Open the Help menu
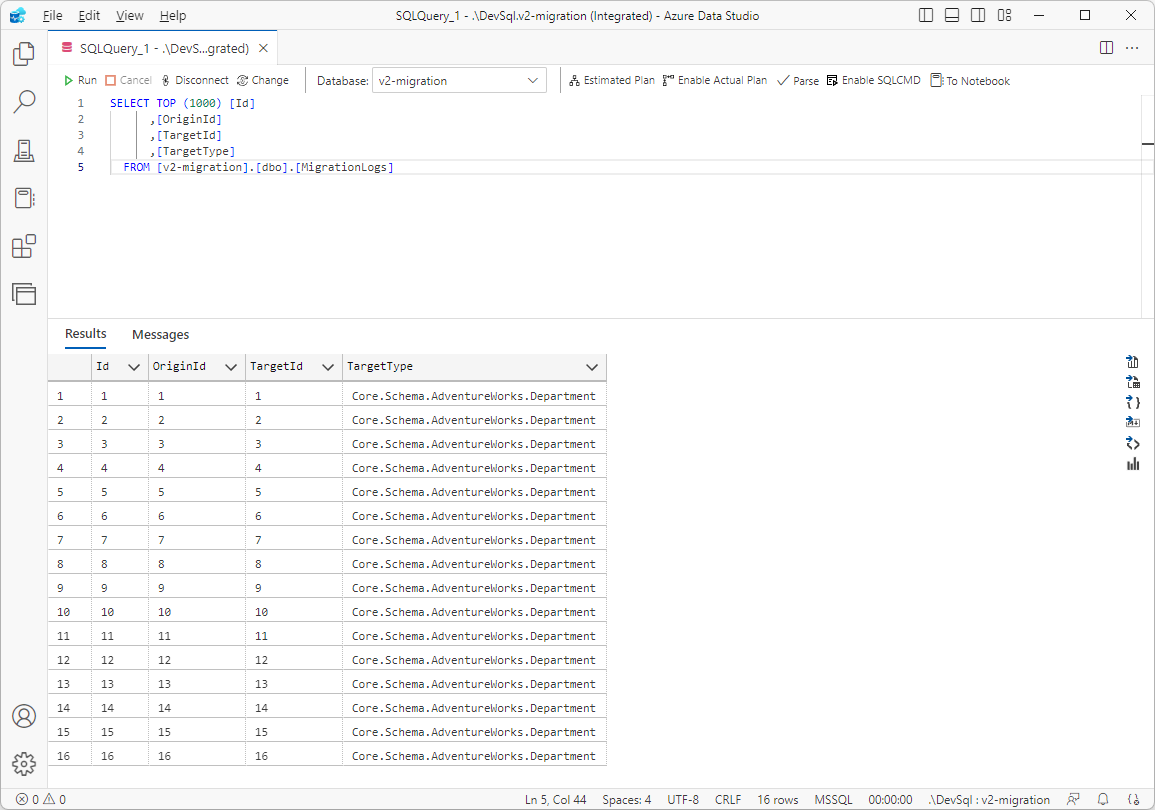This screenshot has height=810, width=1155. pyautogui.click(x=173, y=15)
